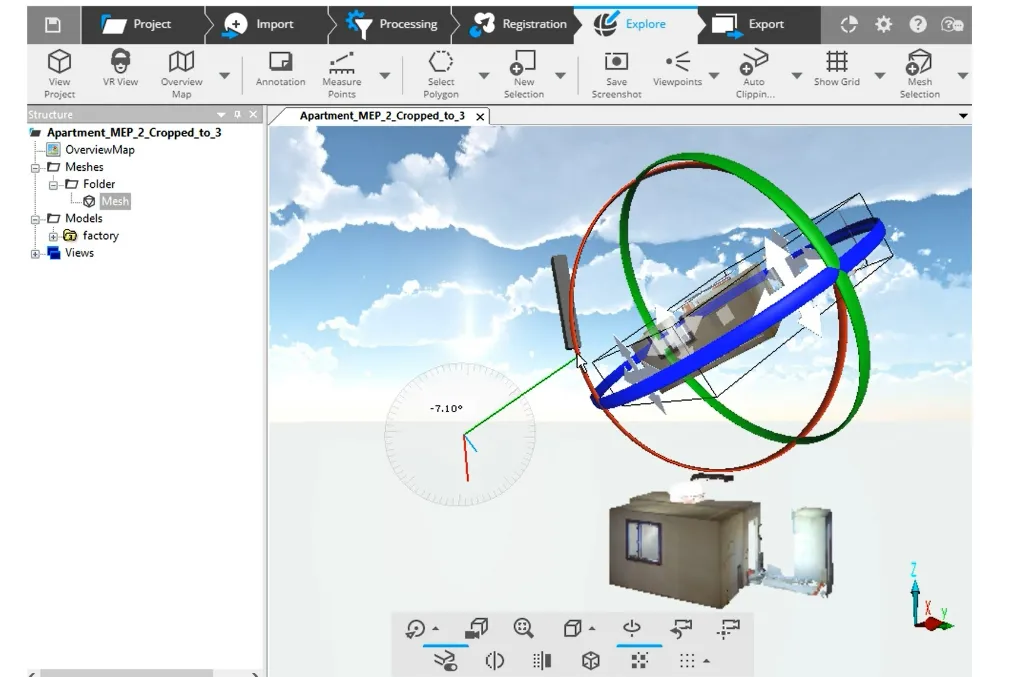
Task: Toggle Auto Clipping in the toolbar
Action: coord(753,62)
